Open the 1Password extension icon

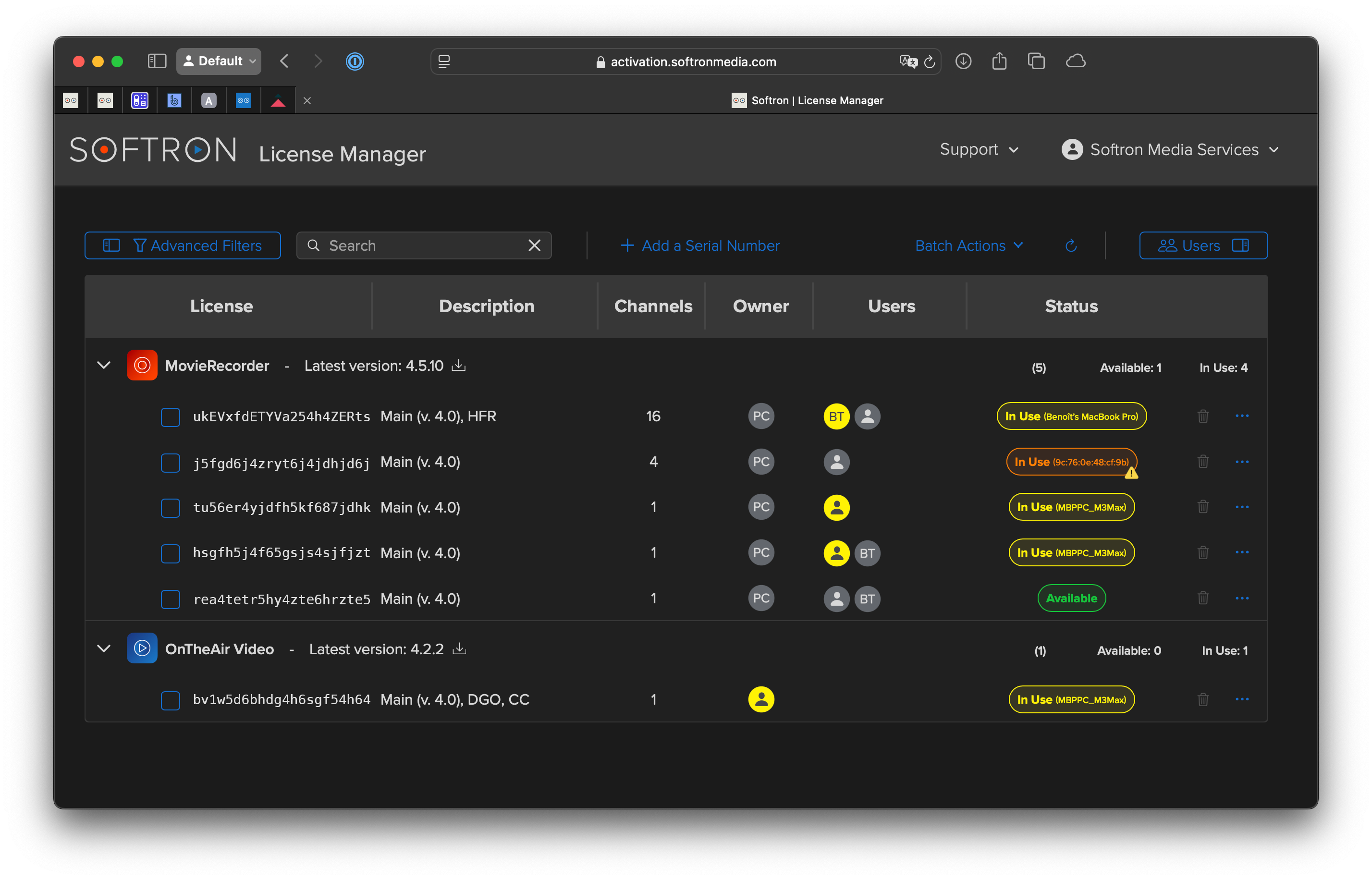click(x=354, y=61)
